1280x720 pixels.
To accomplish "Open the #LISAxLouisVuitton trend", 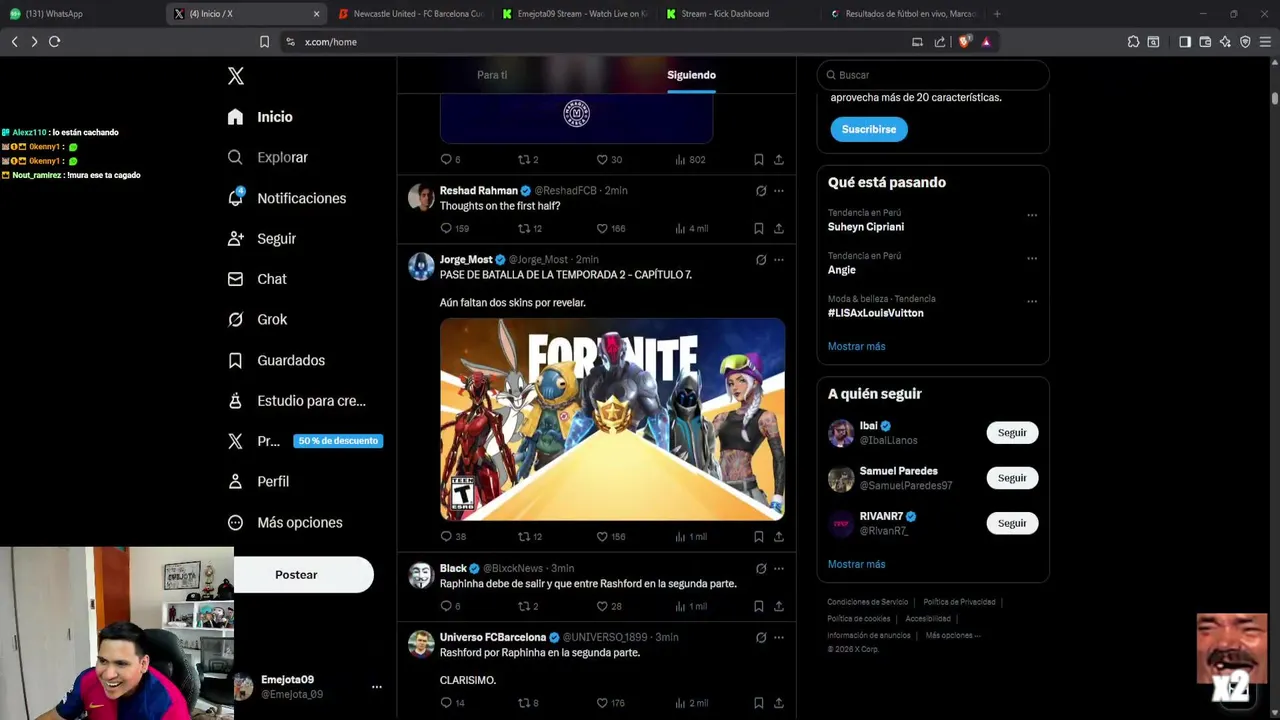I will click(x=876, y=313).
